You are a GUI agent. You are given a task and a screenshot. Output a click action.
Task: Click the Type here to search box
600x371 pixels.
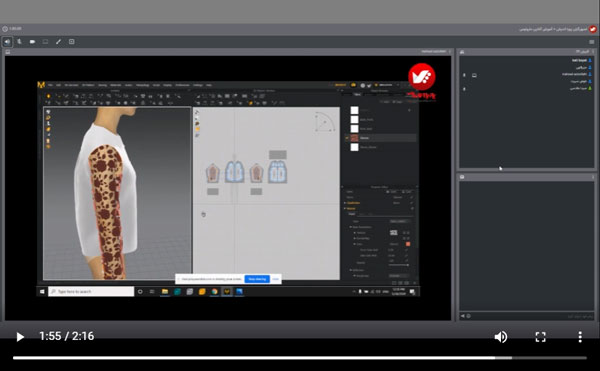click(x=91, y=291)
